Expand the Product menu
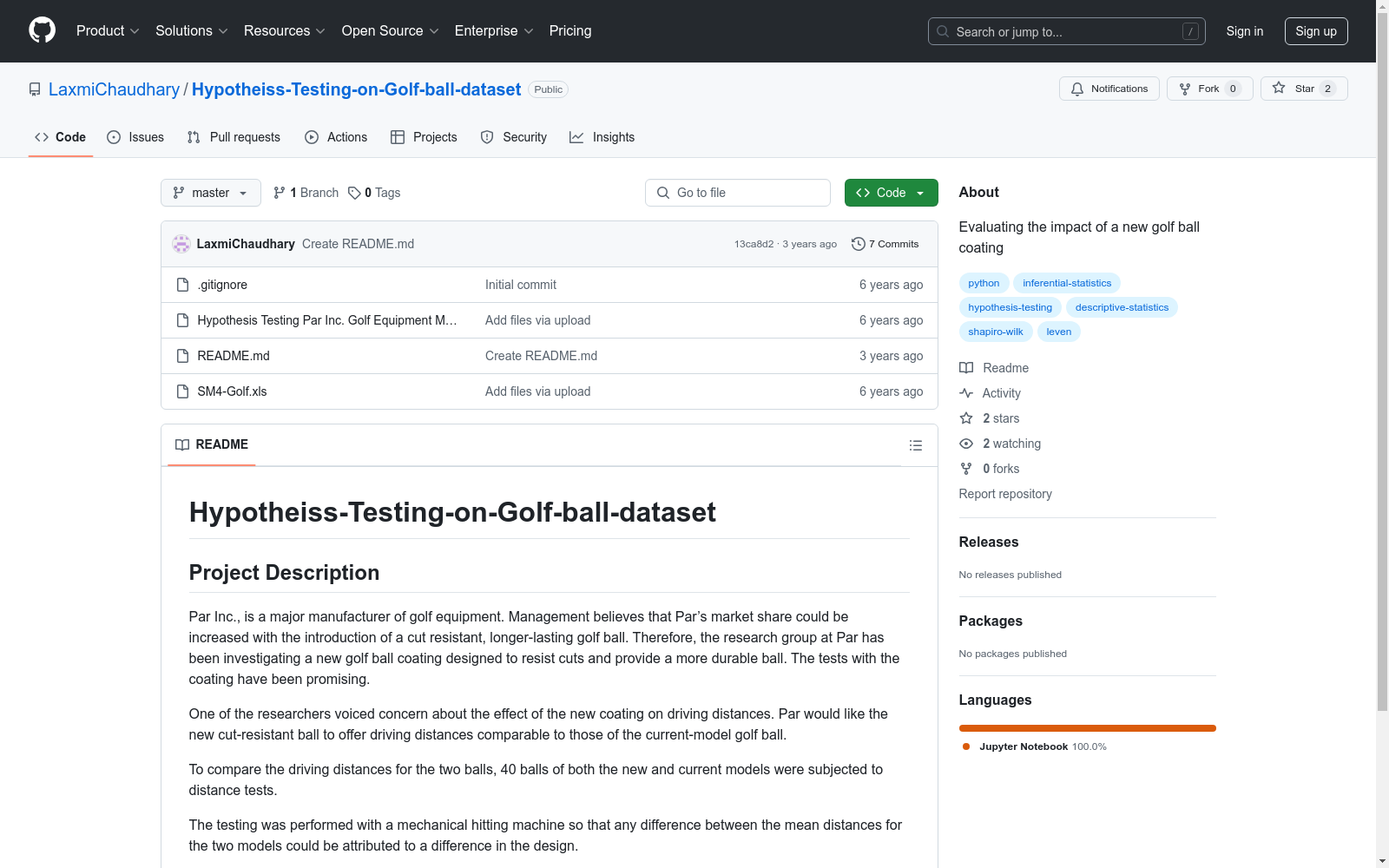Screen dimensions: 1389x868 (x=108, y=31)
